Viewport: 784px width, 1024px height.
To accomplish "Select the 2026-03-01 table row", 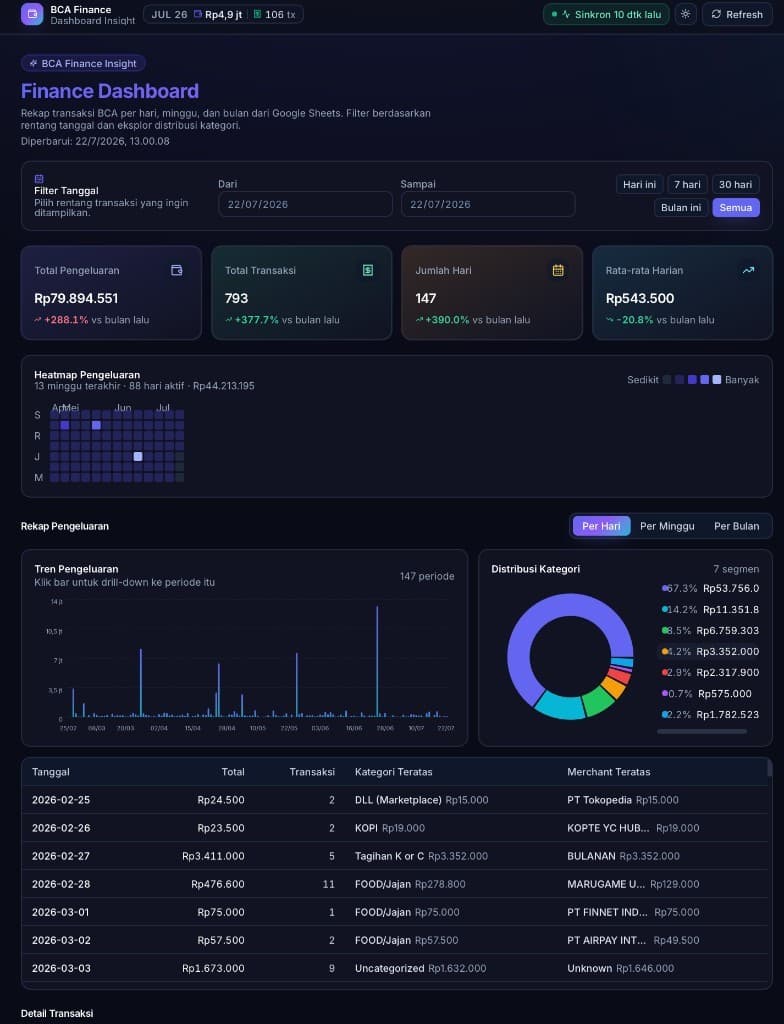I will pyautogui.click(x=395, y=912).
